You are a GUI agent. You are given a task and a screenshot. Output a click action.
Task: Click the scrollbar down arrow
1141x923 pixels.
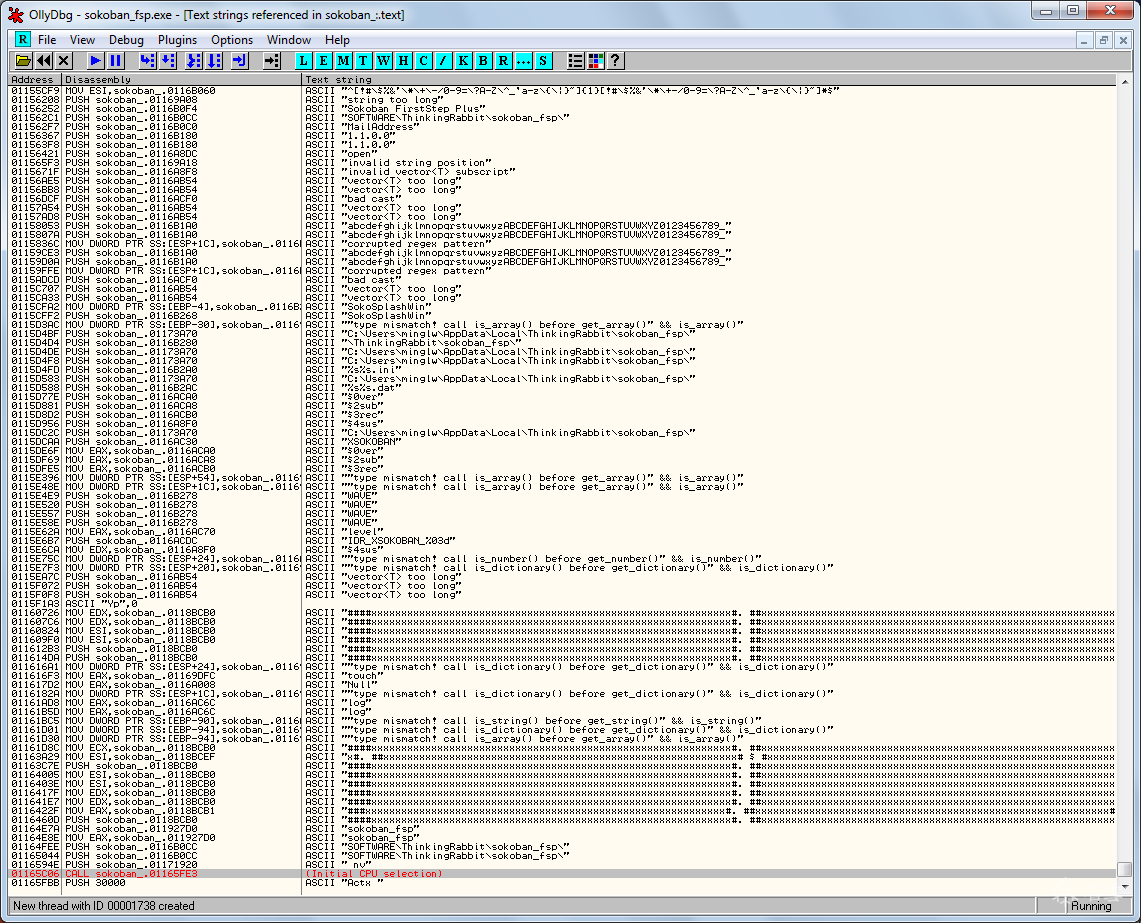(x=1124, y=887)
